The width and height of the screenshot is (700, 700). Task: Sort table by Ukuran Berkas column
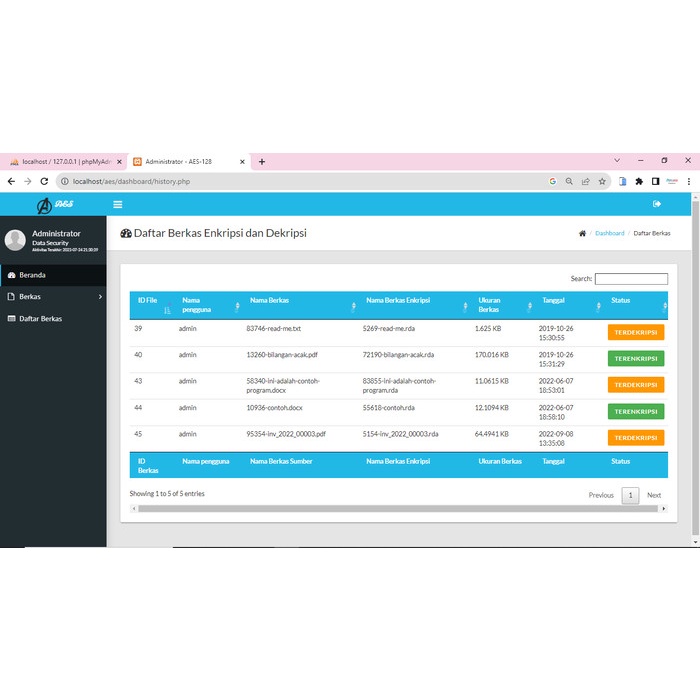tap(503, 305)
